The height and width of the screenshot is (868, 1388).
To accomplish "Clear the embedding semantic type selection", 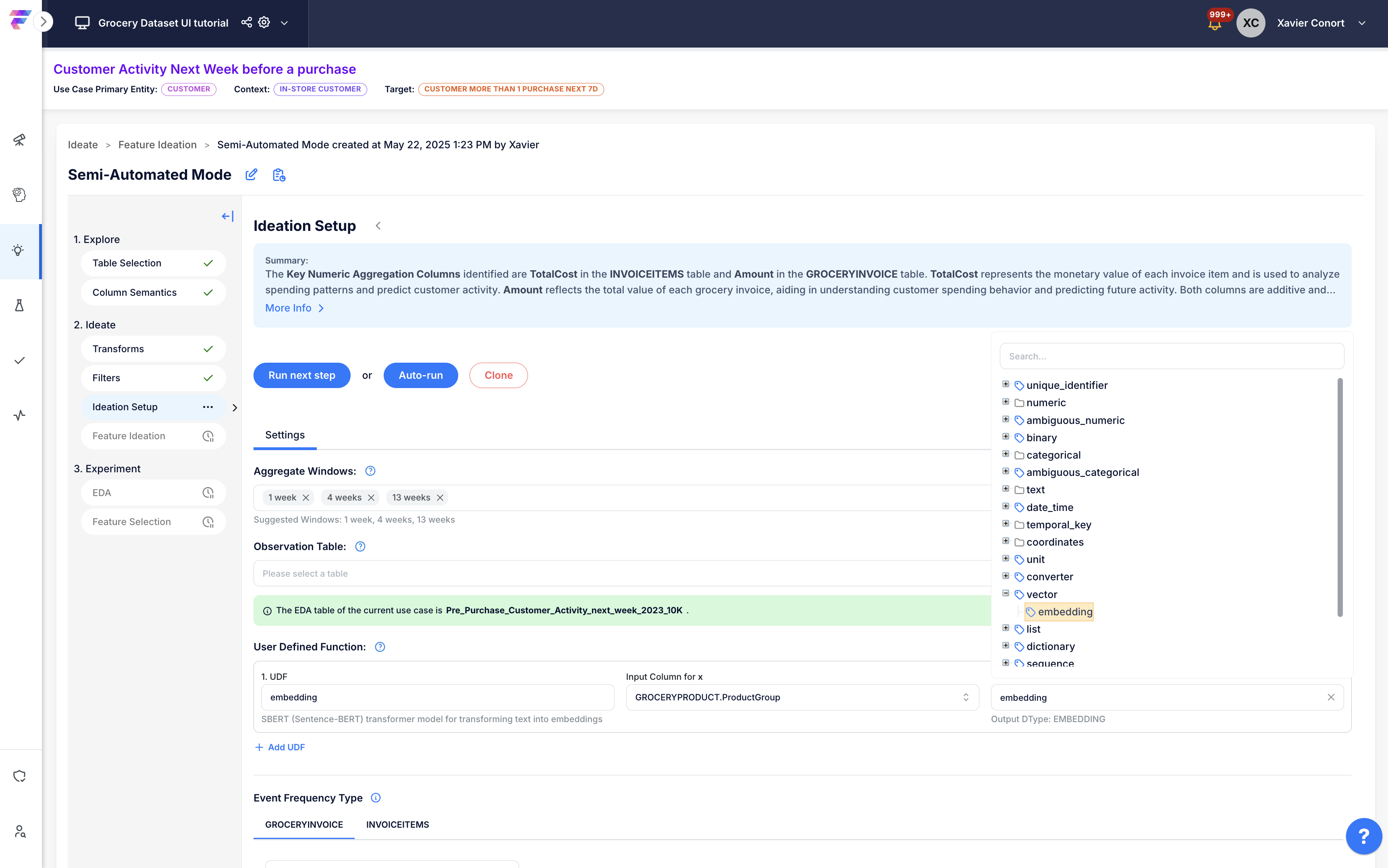I will [x=1331, y=697].
